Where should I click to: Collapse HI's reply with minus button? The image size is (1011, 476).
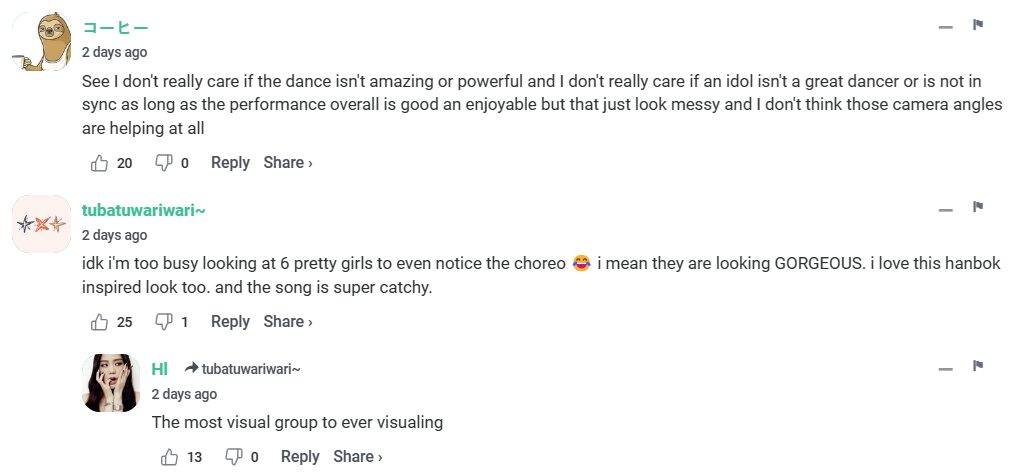pos(946,369)
